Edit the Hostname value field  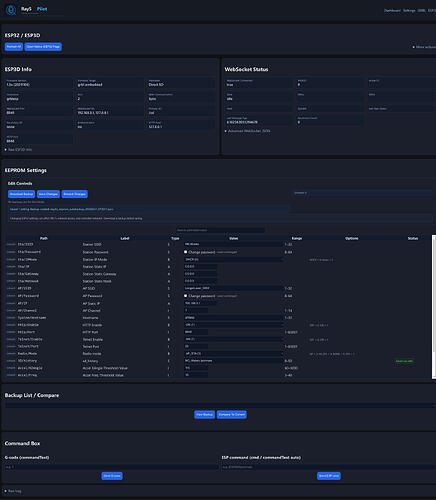tap(233, 318)
